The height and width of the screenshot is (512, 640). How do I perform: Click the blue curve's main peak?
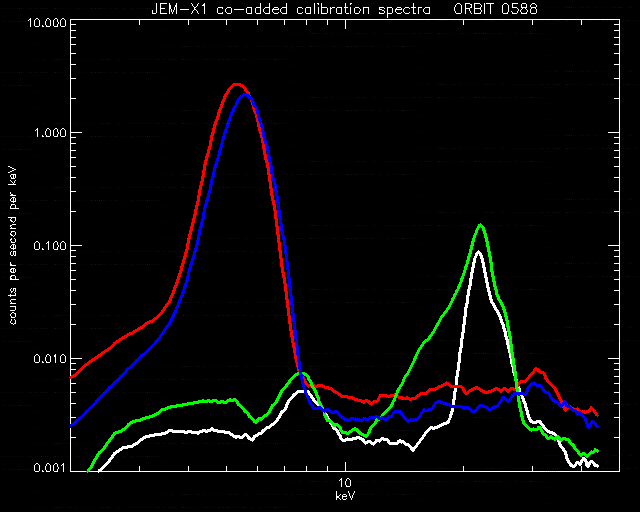tap(245, 95)
